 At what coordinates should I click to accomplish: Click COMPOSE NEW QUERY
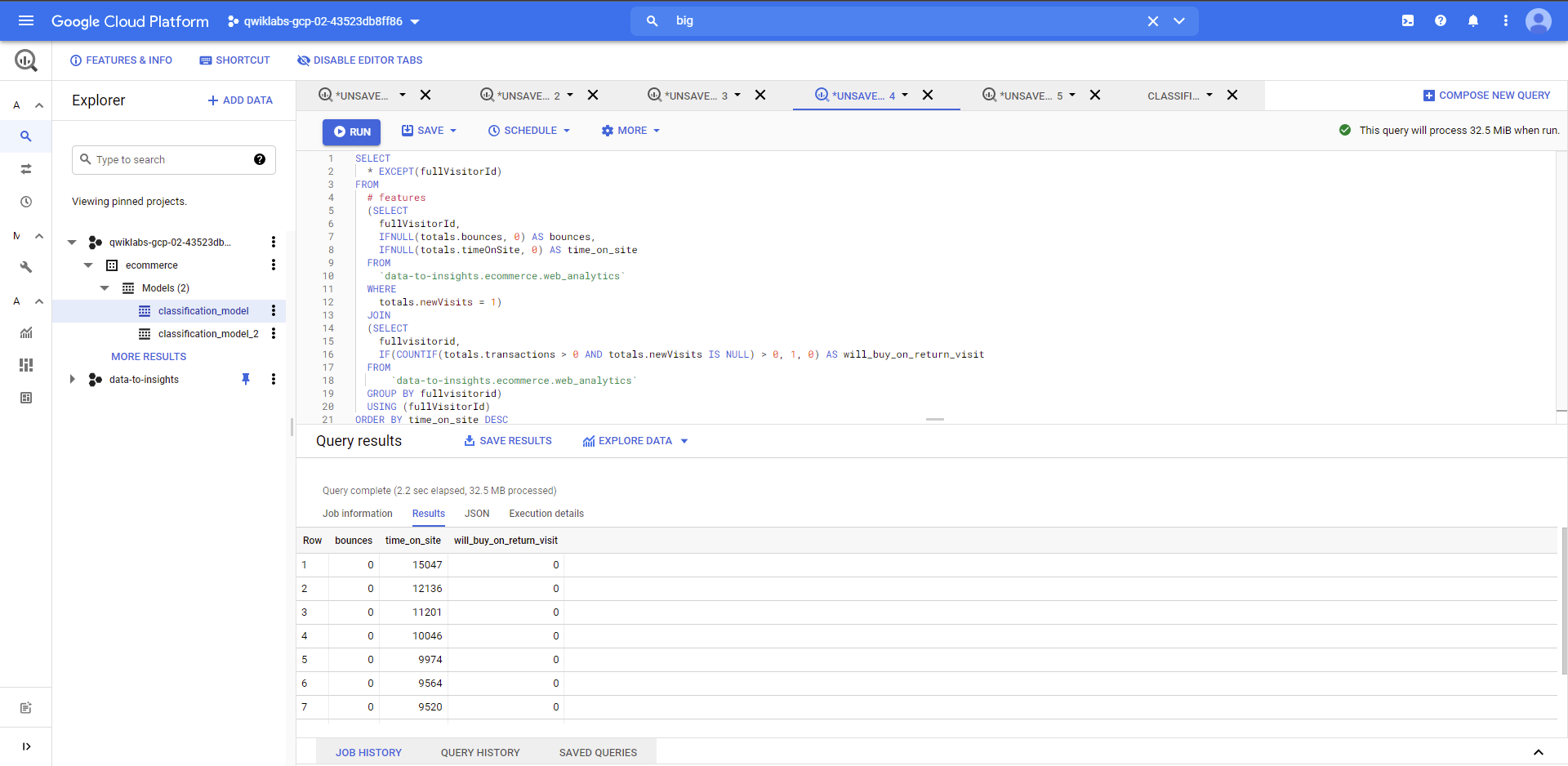coord(1486,95)
